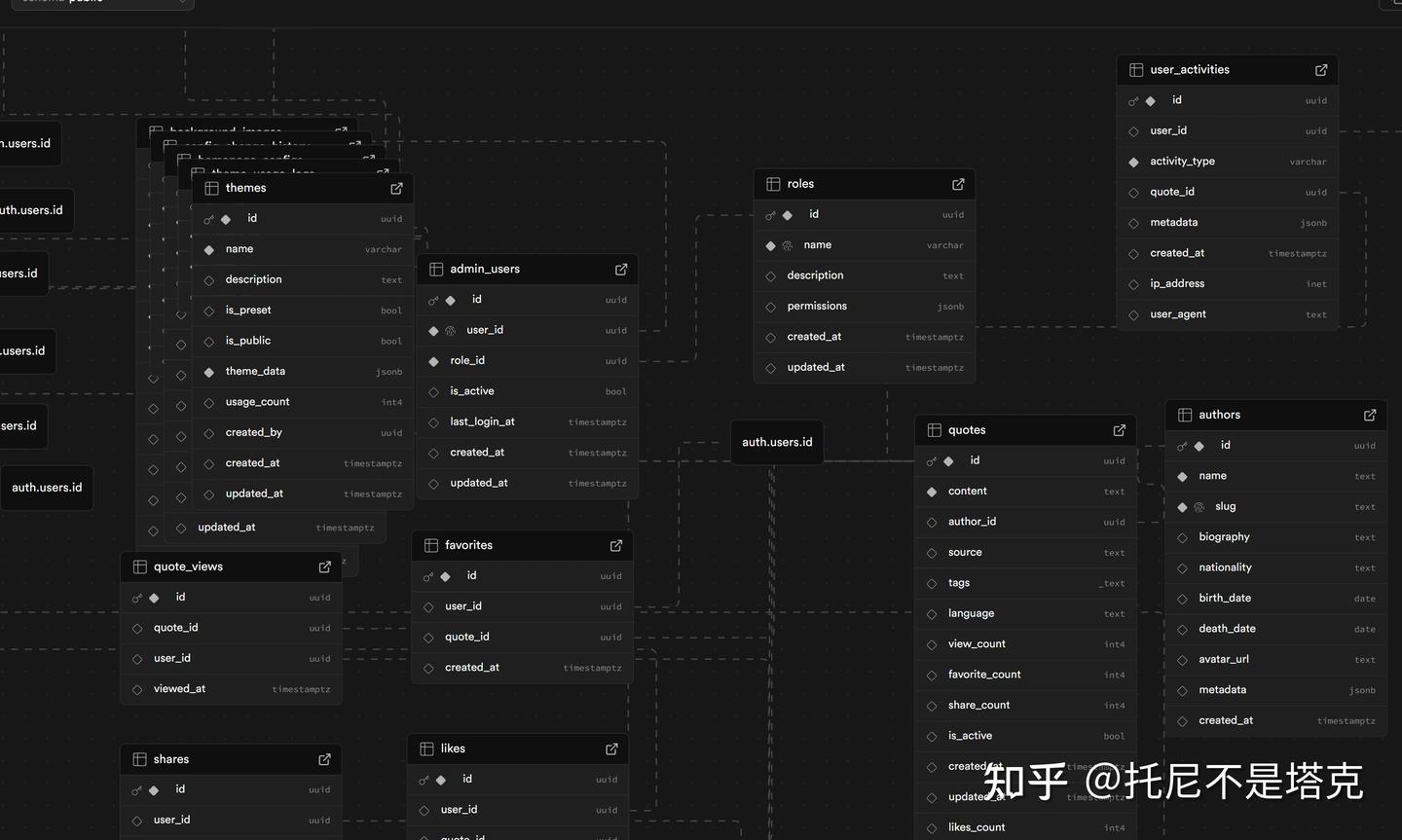Open the authors table with its arrow icon

[1370, 415]
